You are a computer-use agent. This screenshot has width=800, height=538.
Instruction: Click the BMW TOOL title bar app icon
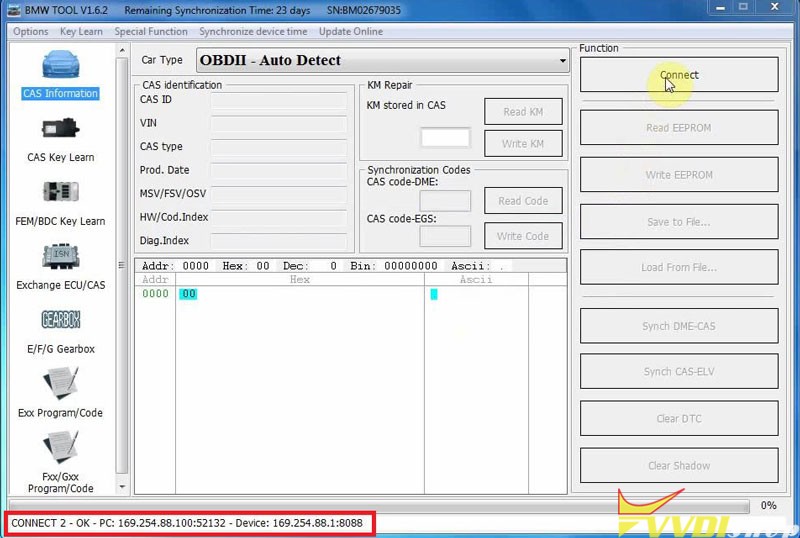click(x=14, y=10)
